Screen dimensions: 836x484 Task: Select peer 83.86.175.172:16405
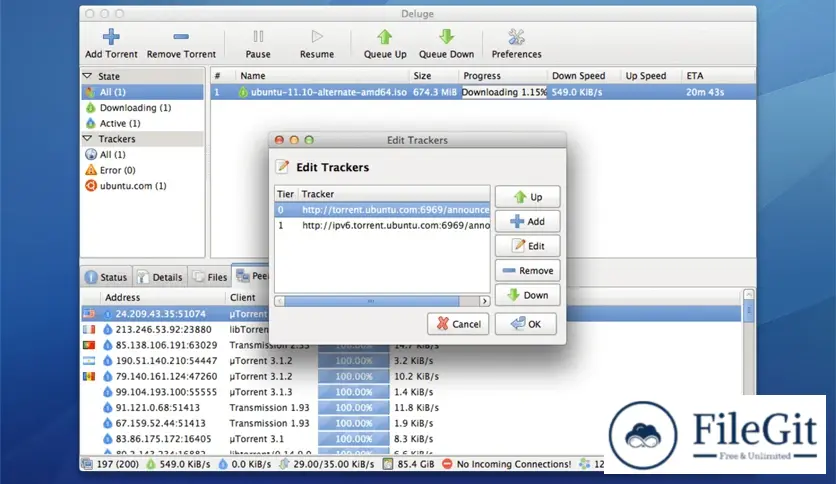[163, 439]
